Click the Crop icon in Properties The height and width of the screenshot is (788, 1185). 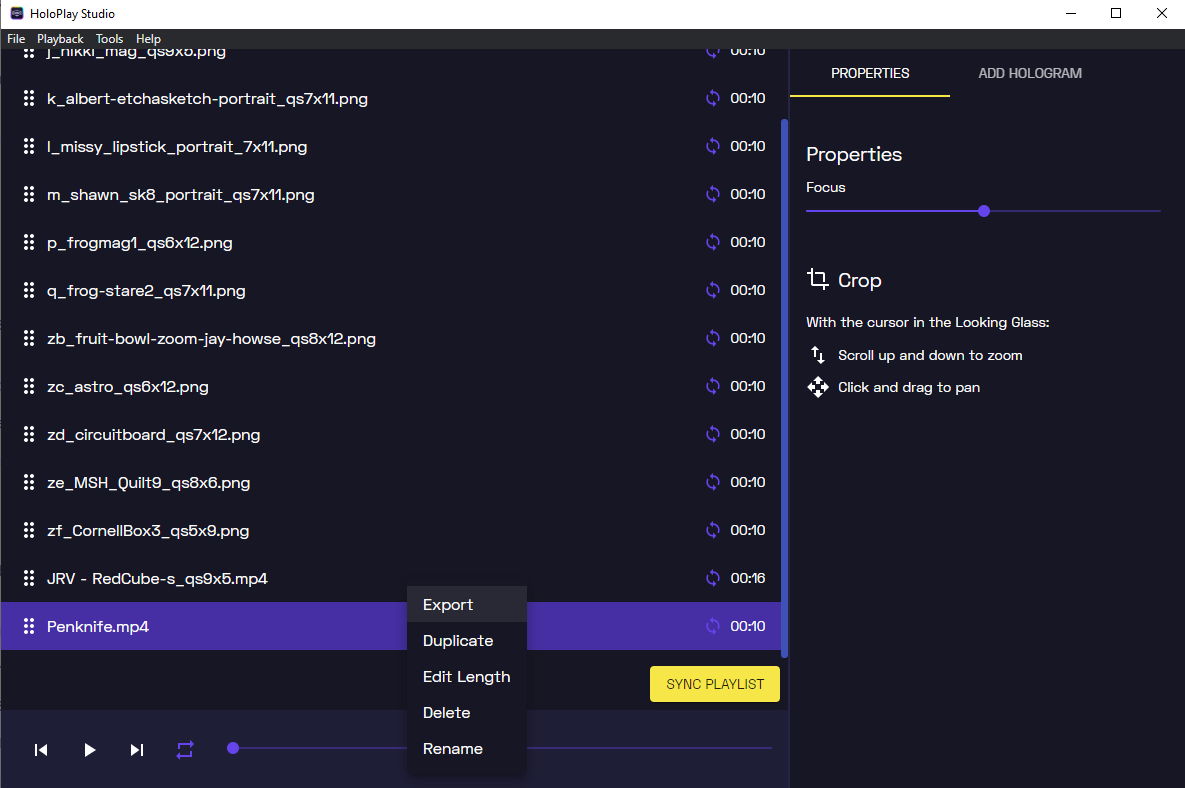(x=818, y=280)
